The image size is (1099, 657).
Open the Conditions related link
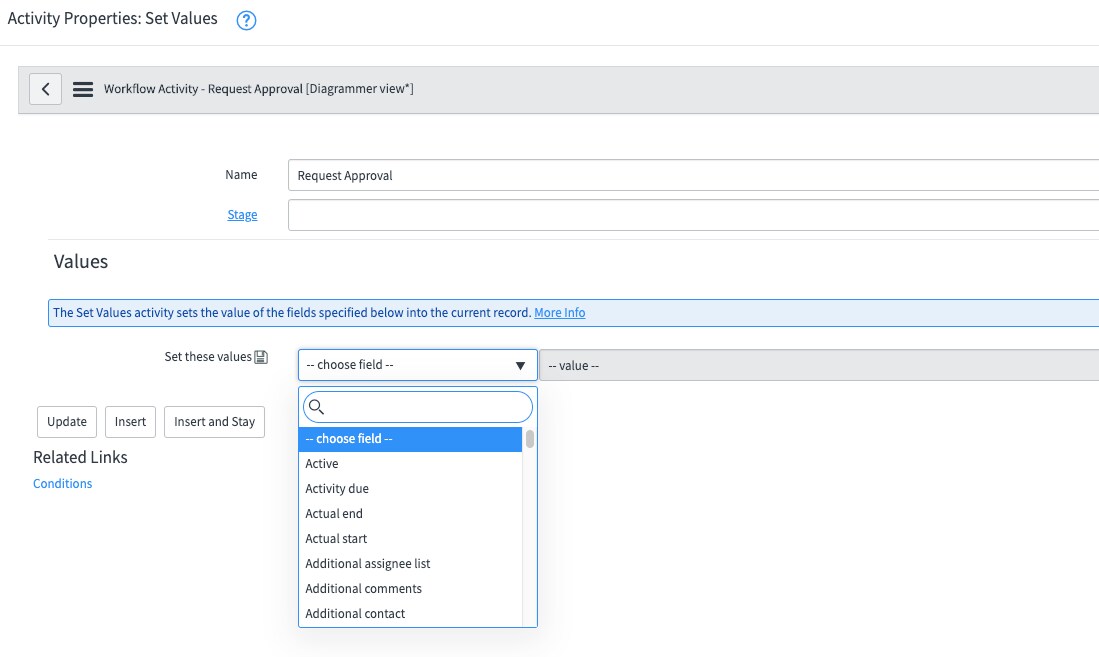[x=62, y=483]
